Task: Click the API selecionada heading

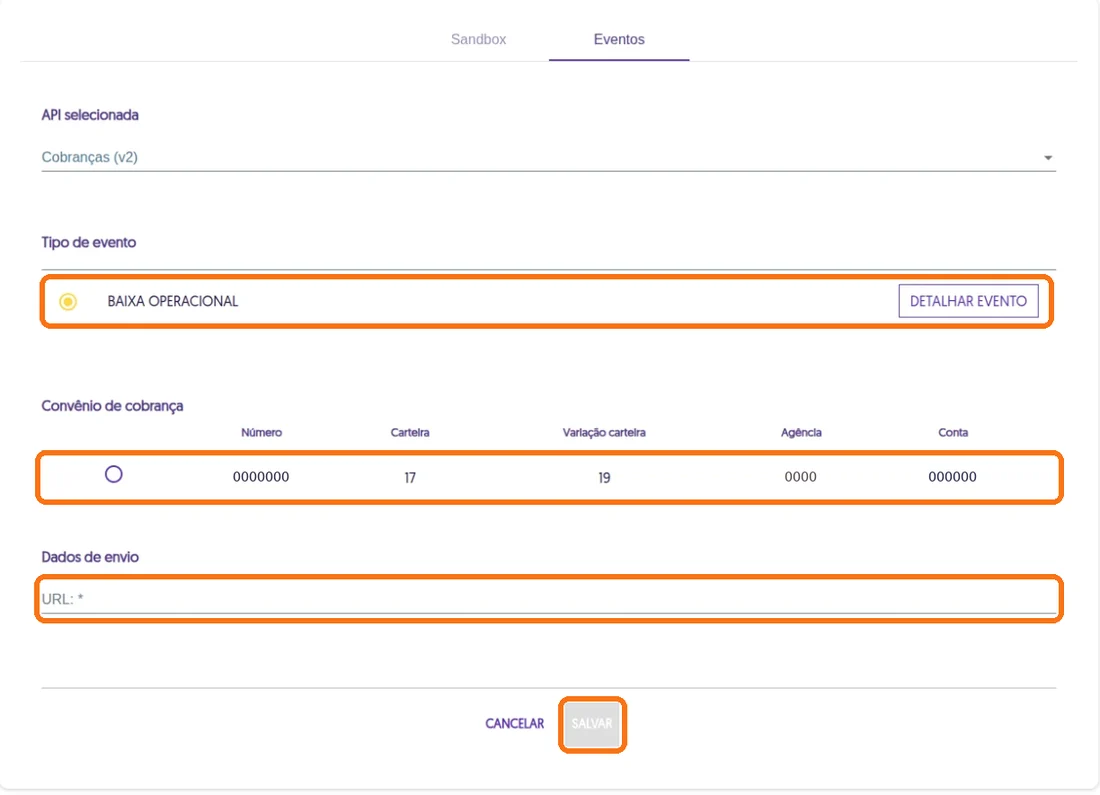Action: point(90,115)
